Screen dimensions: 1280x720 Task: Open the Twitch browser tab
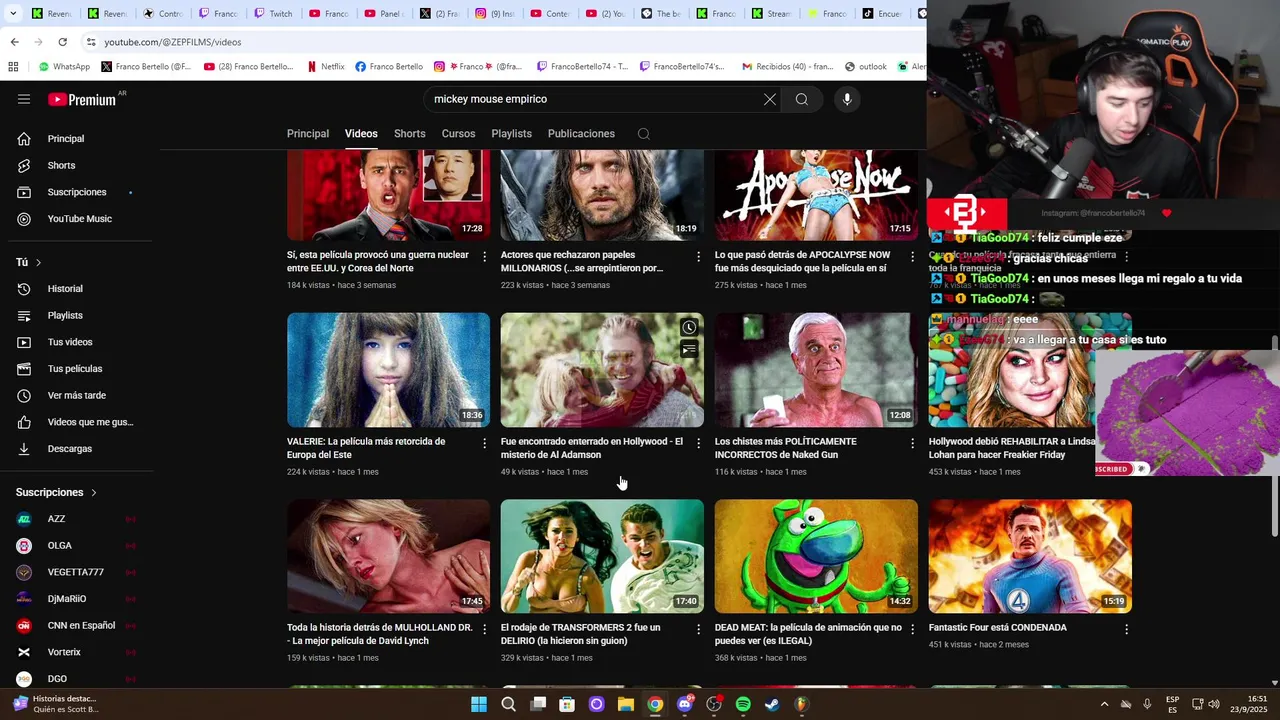(x=273, y=14)
